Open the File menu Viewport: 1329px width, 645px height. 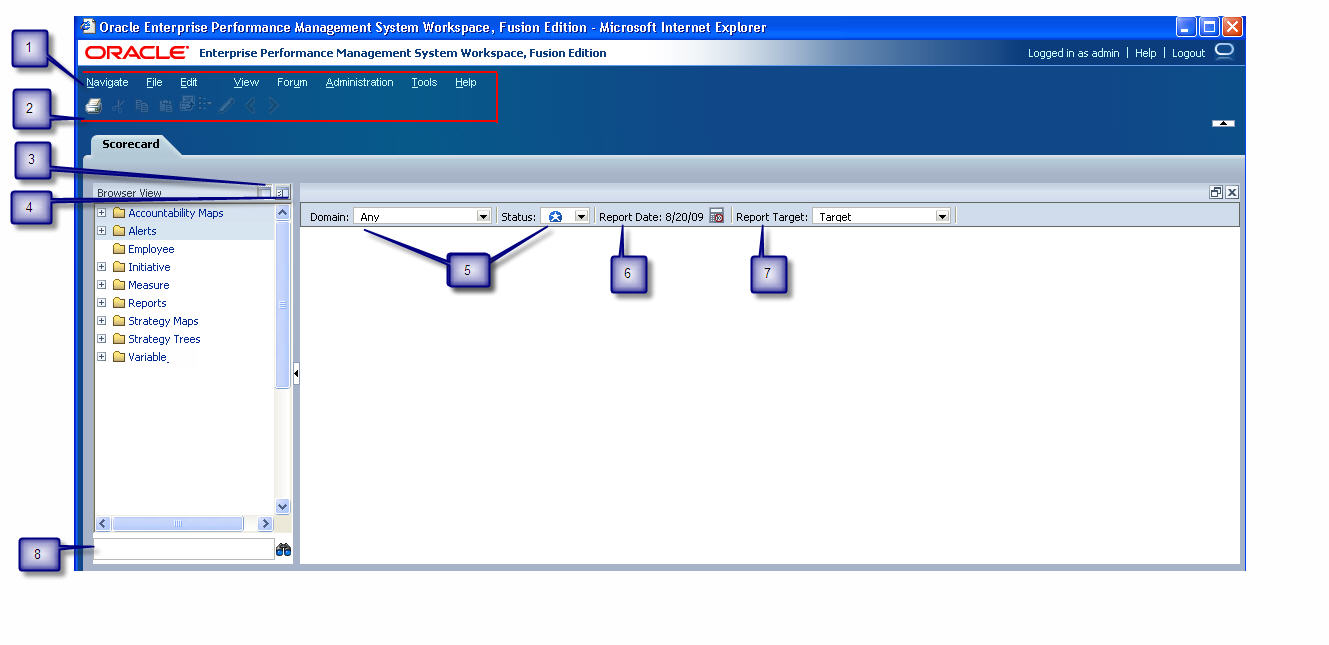(154, 82)
